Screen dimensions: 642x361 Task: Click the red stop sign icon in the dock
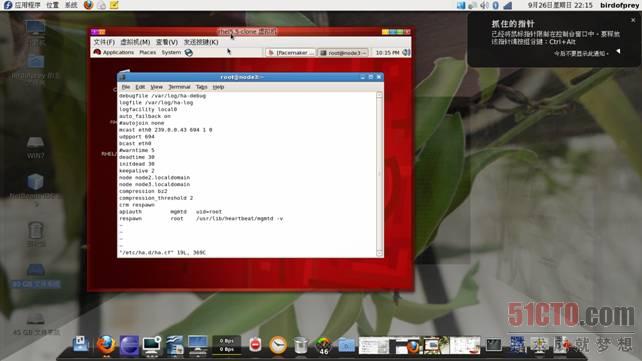(255, 345)
